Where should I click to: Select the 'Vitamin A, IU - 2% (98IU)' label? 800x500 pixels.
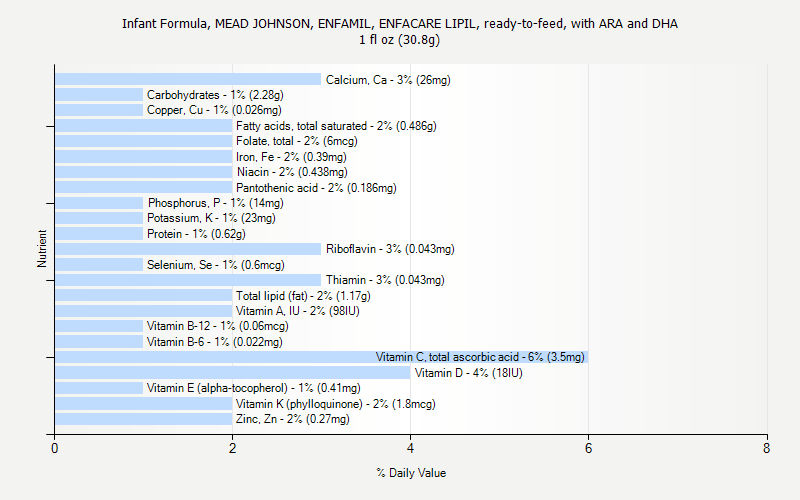tap(297, 311)
